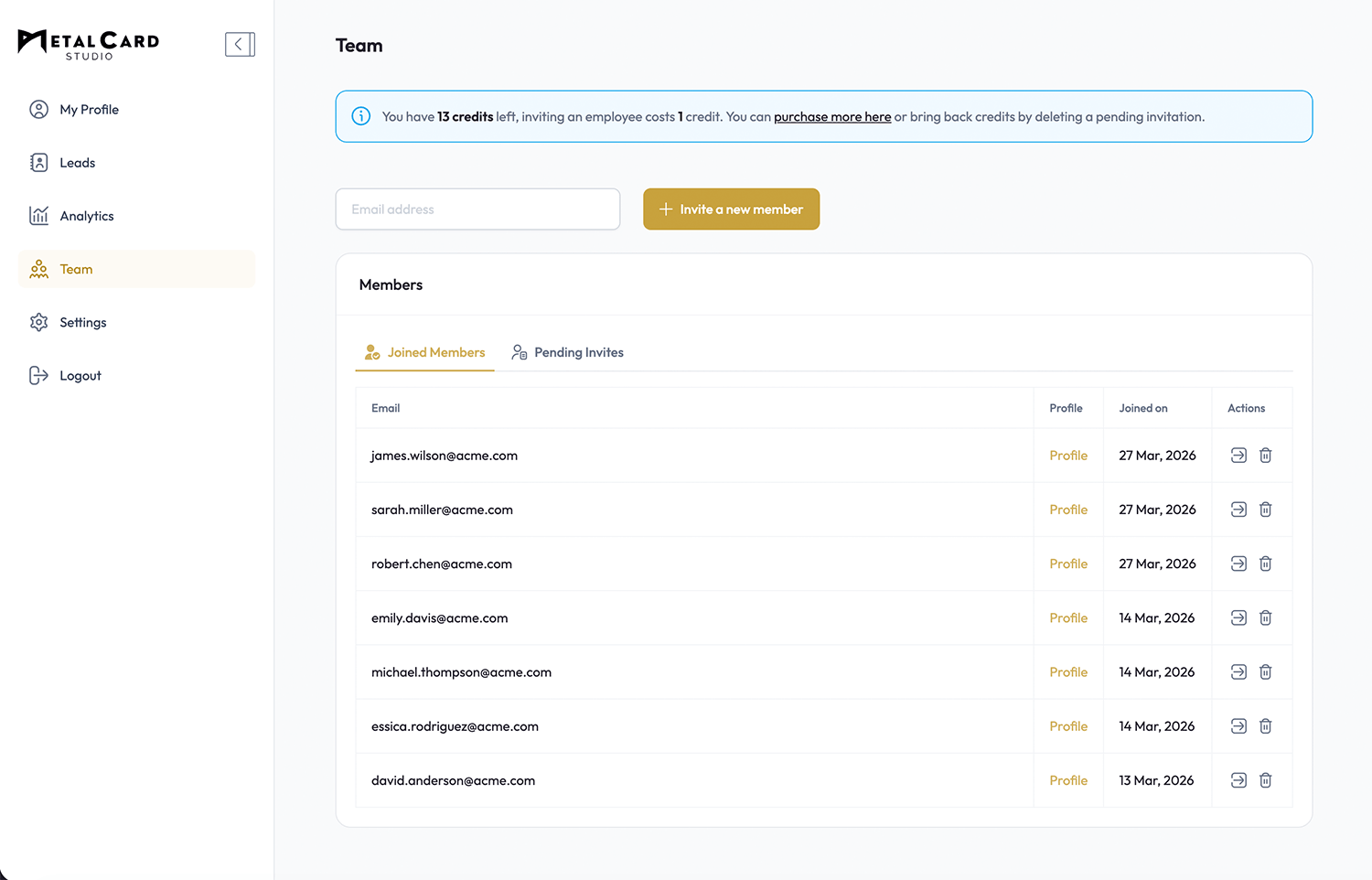Log out using the sidebar Logout item

(x=80, y=376)
